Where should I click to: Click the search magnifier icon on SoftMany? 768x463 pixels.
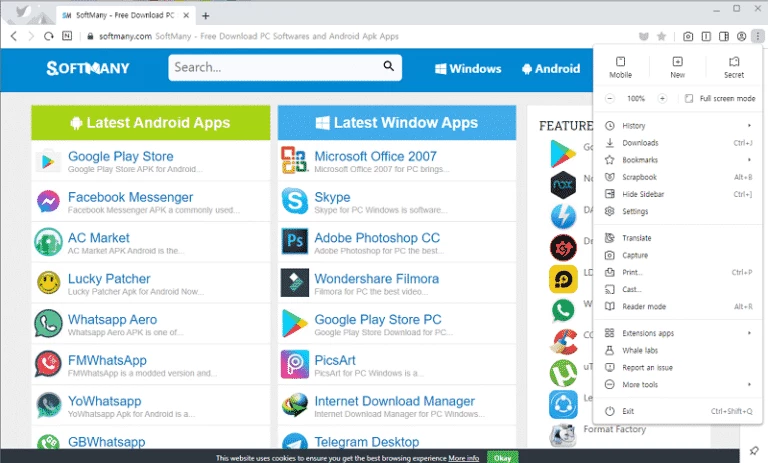tap(389, 68)
